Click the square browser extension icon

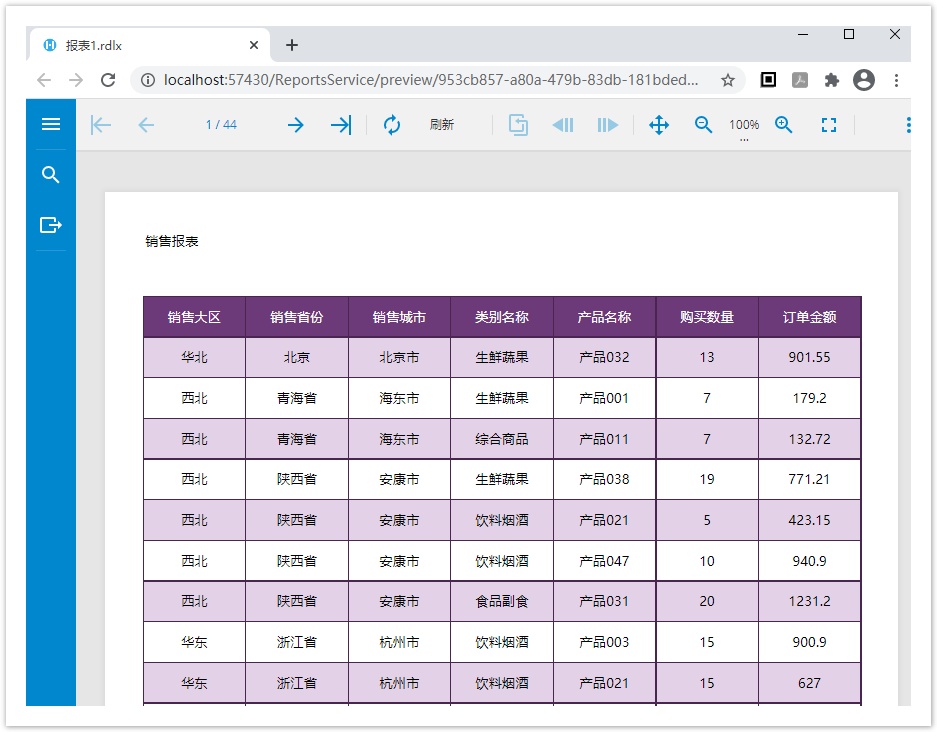[x=768, y=79]
